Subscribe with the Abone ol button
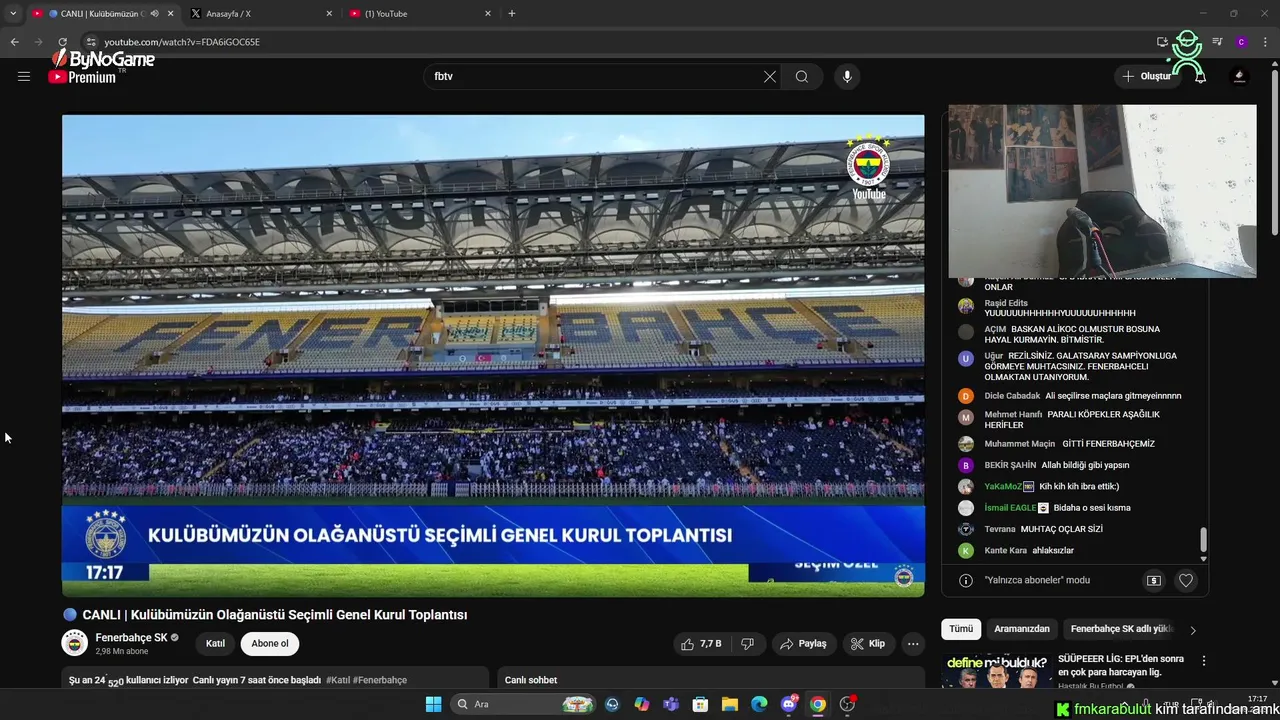The image size is (1280, 720). [x=270, y=644]
